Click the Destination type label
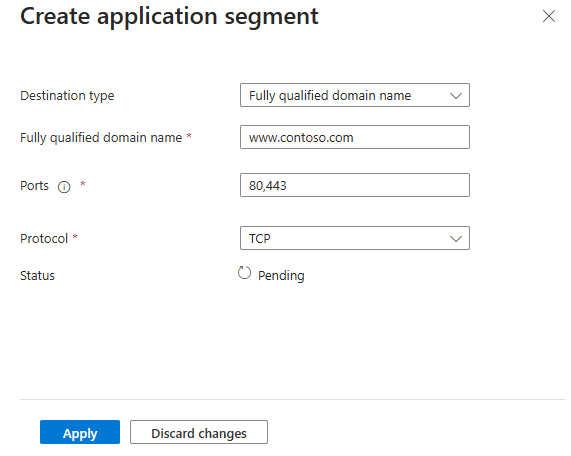571x456 pixels. tap(67, 96)
